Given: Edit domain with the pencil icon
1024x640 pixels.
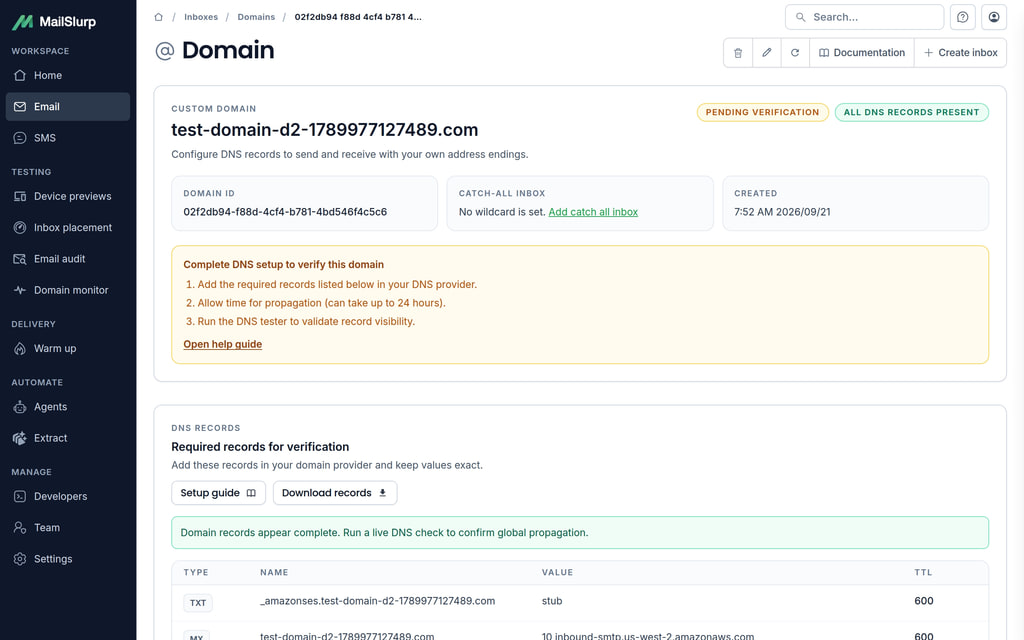Looking at the screenshot, I should point(767,53).
